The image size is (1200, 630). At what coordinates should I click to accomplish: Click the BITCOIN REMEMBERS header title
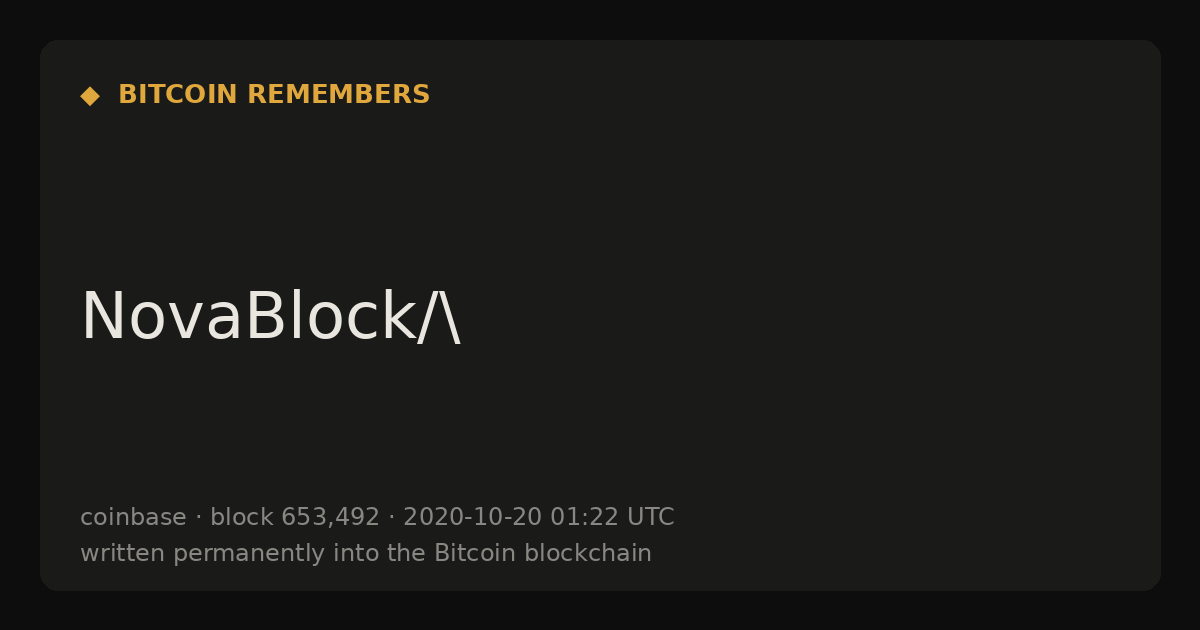(x=274, y=95)
